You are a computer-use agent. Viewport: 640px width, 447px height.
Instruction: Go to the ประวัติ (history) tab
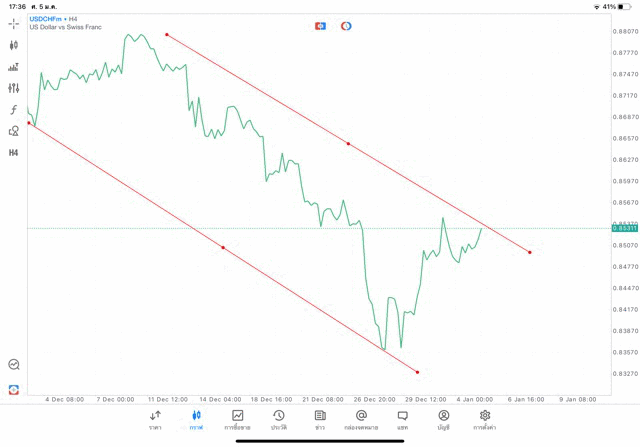pos(278,419)
